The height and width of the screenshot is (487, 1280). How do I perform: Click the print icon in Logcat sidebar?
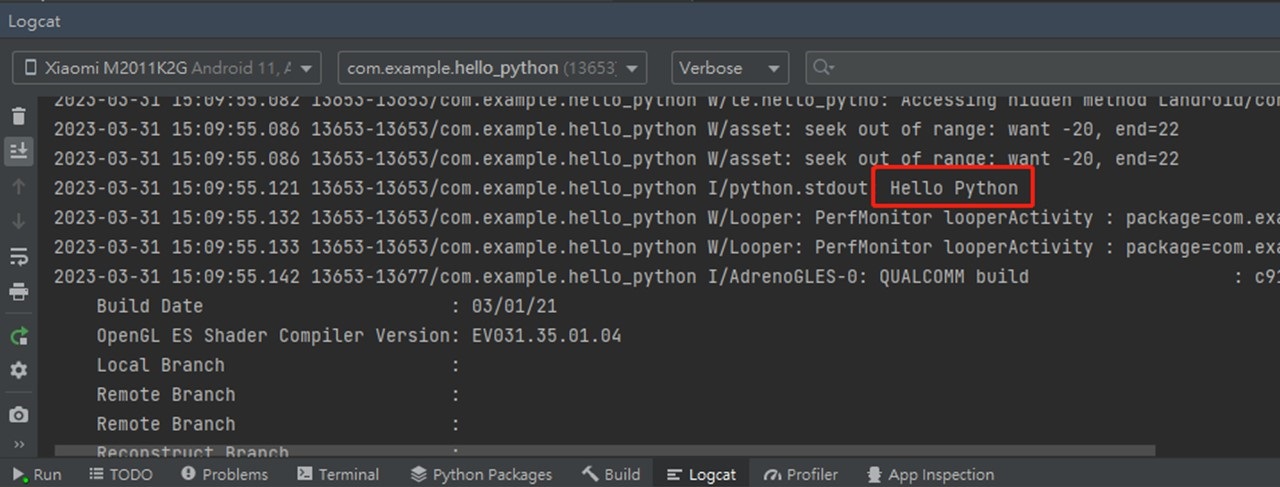click(19, 292)
